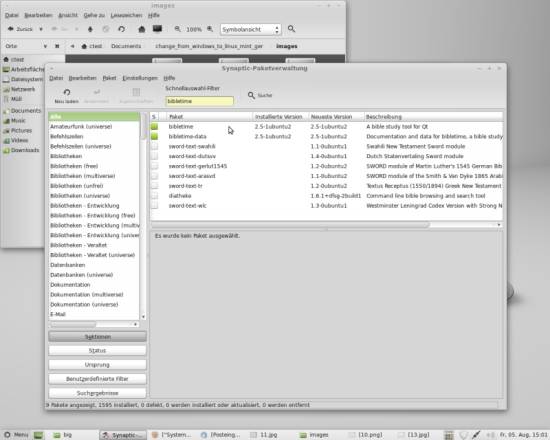
Task: Click the file manager search magnifier icon
Action: (291, 29)
